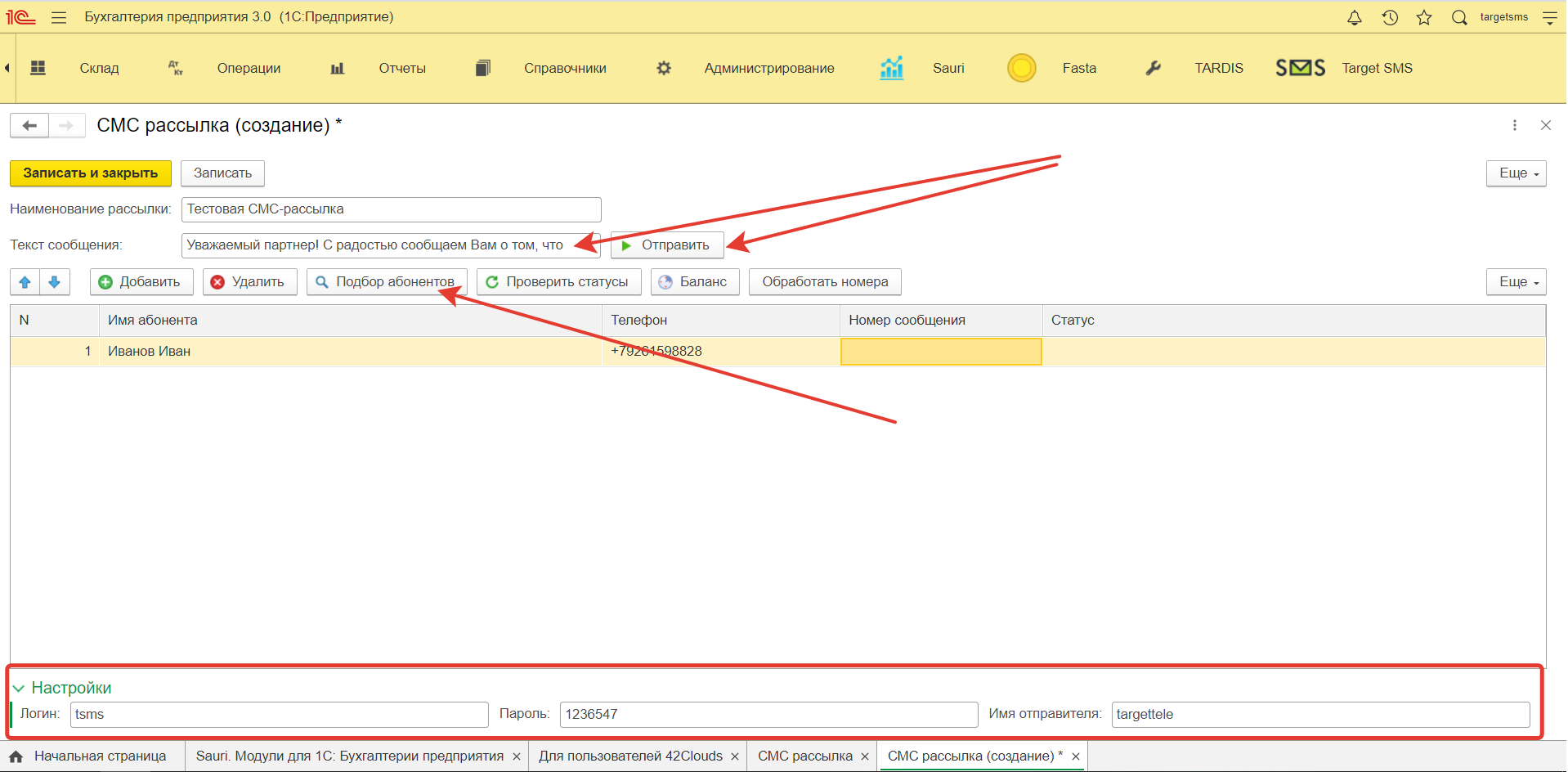The height and width of the screenshot is (772, 1568).
Task: Open Администрирование gear icon
Action: point(664,68)
